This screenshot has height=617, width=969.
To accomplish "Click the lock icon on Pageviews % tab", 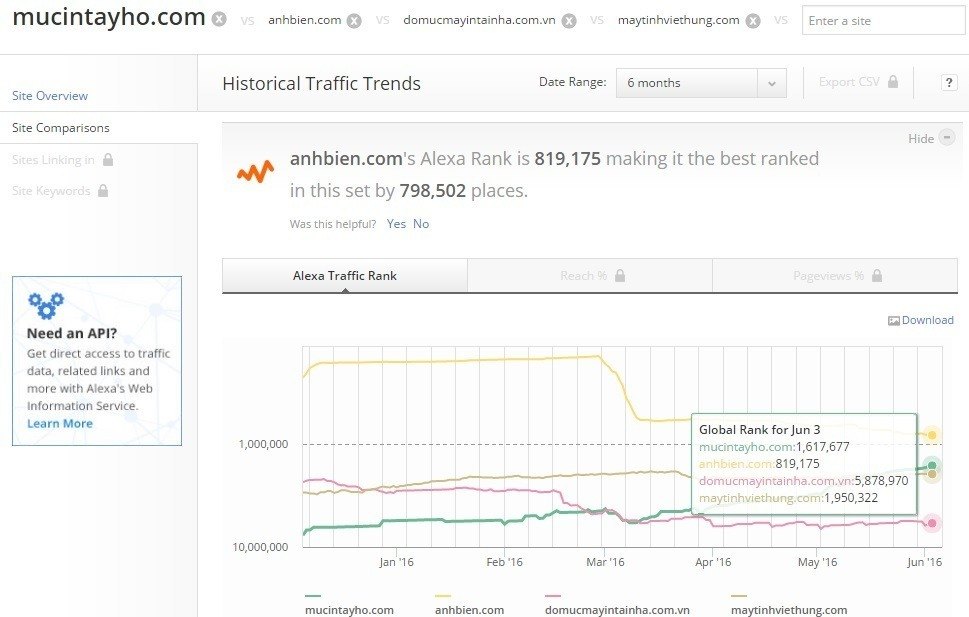I will 877,276.
